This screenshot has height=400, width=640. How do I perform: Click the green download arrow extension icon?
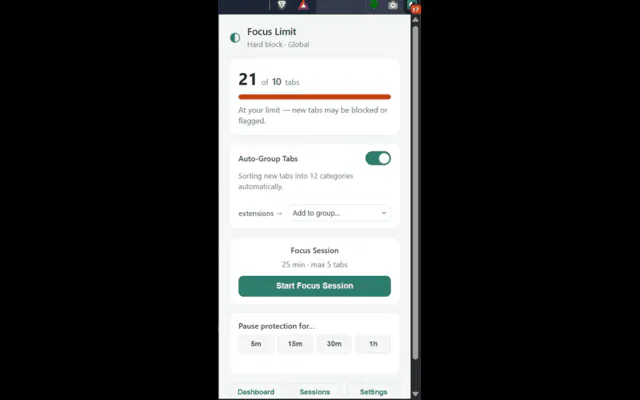(374, 5)
